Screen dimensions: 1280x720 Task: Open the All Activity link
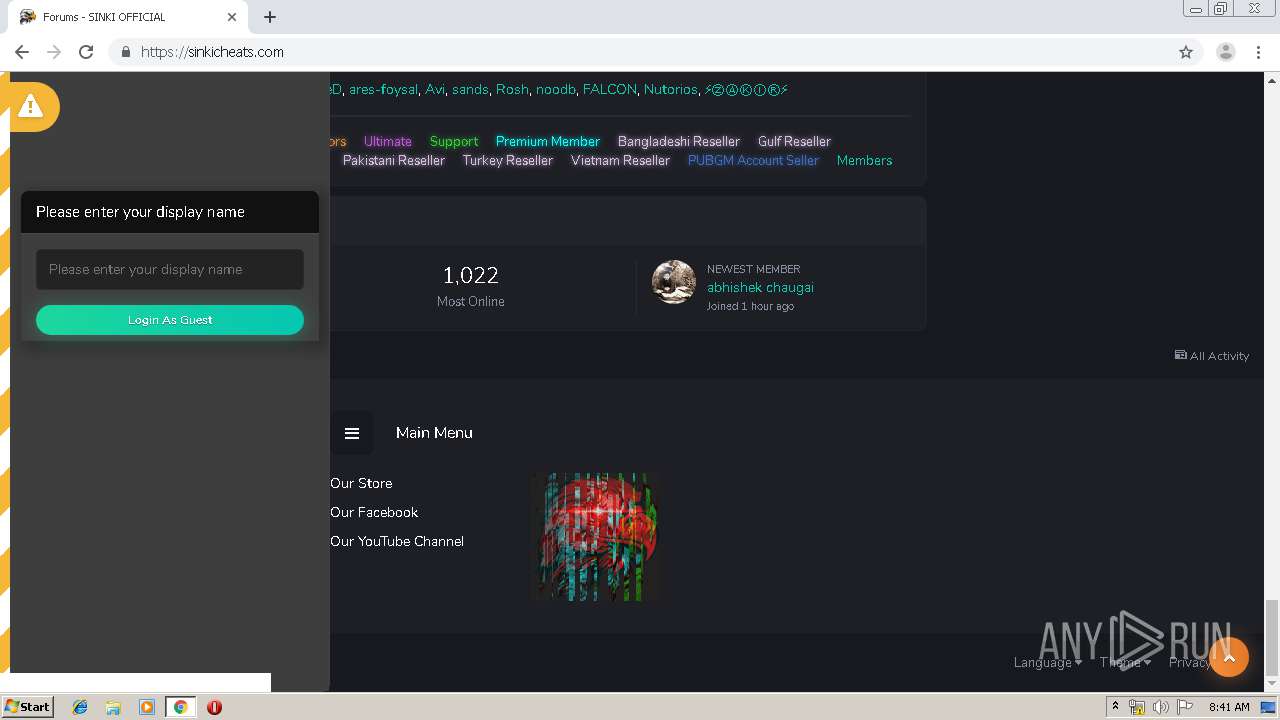coord(1212,355)
